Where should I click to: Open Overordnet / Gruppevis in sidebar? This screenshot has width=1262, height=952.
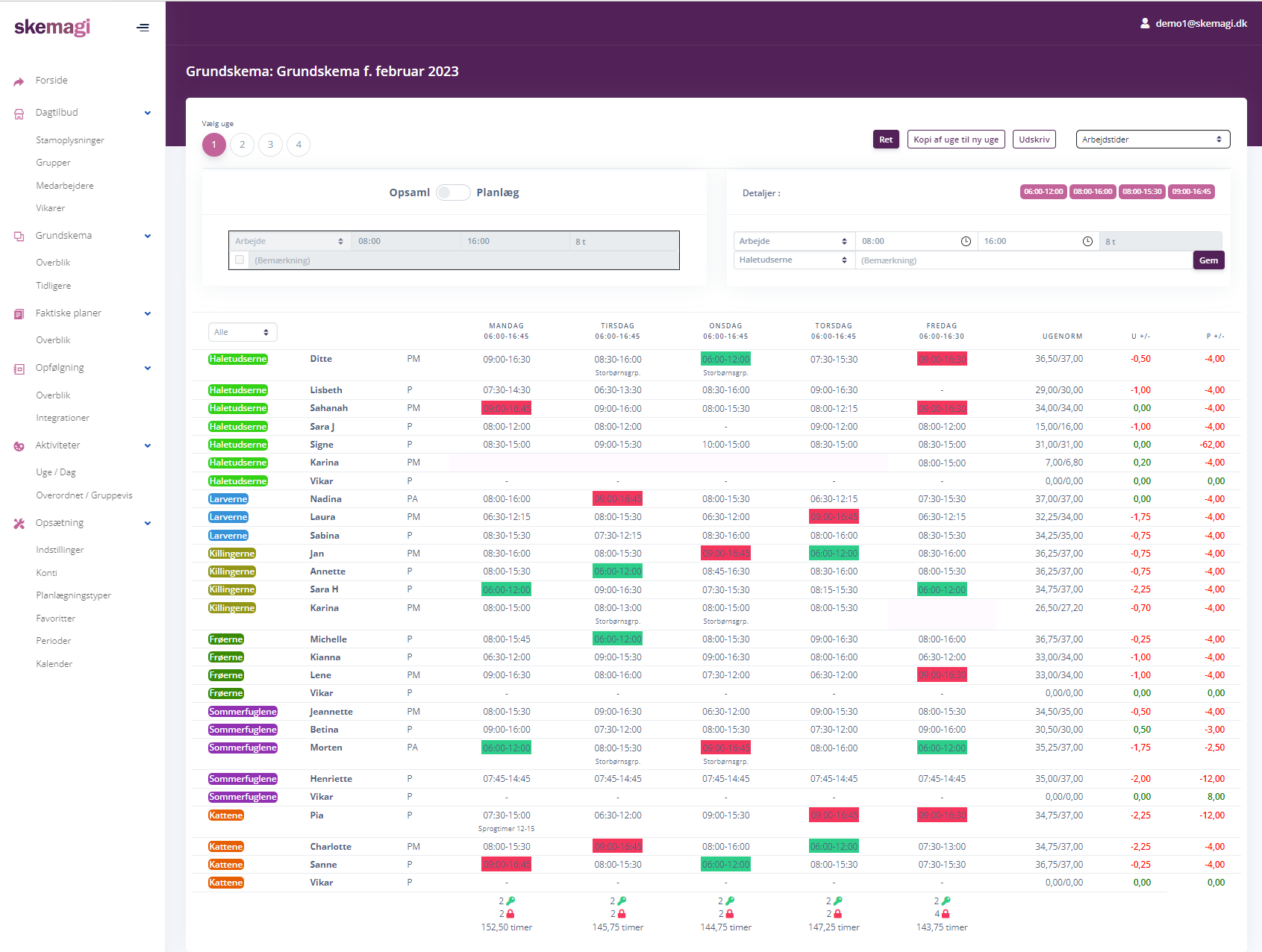pyautogui.click(x=84, y=495)
